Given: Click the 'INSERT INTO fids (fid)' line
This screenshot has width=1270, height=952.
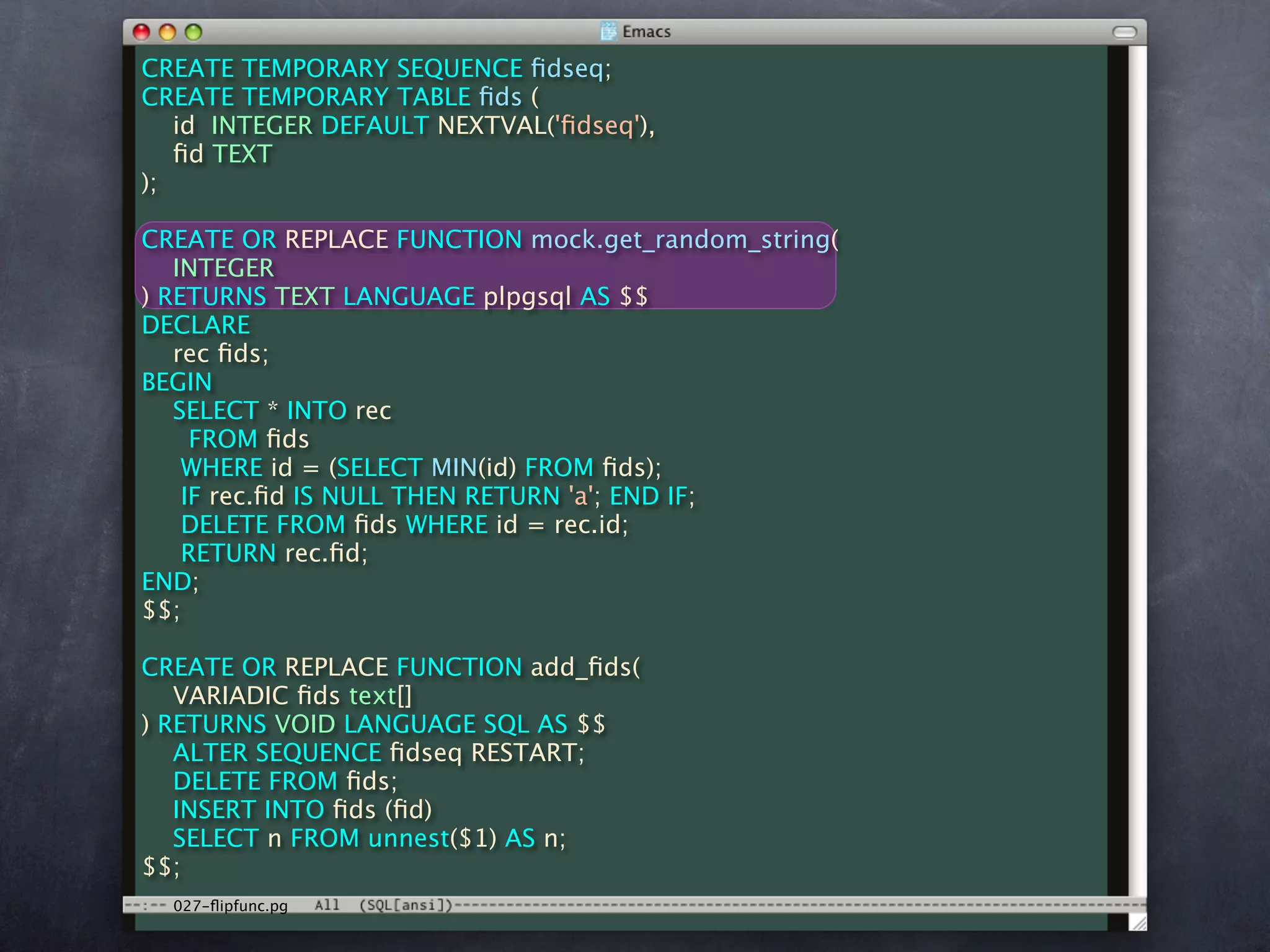Looking at the screenshot, I should 303,810.
